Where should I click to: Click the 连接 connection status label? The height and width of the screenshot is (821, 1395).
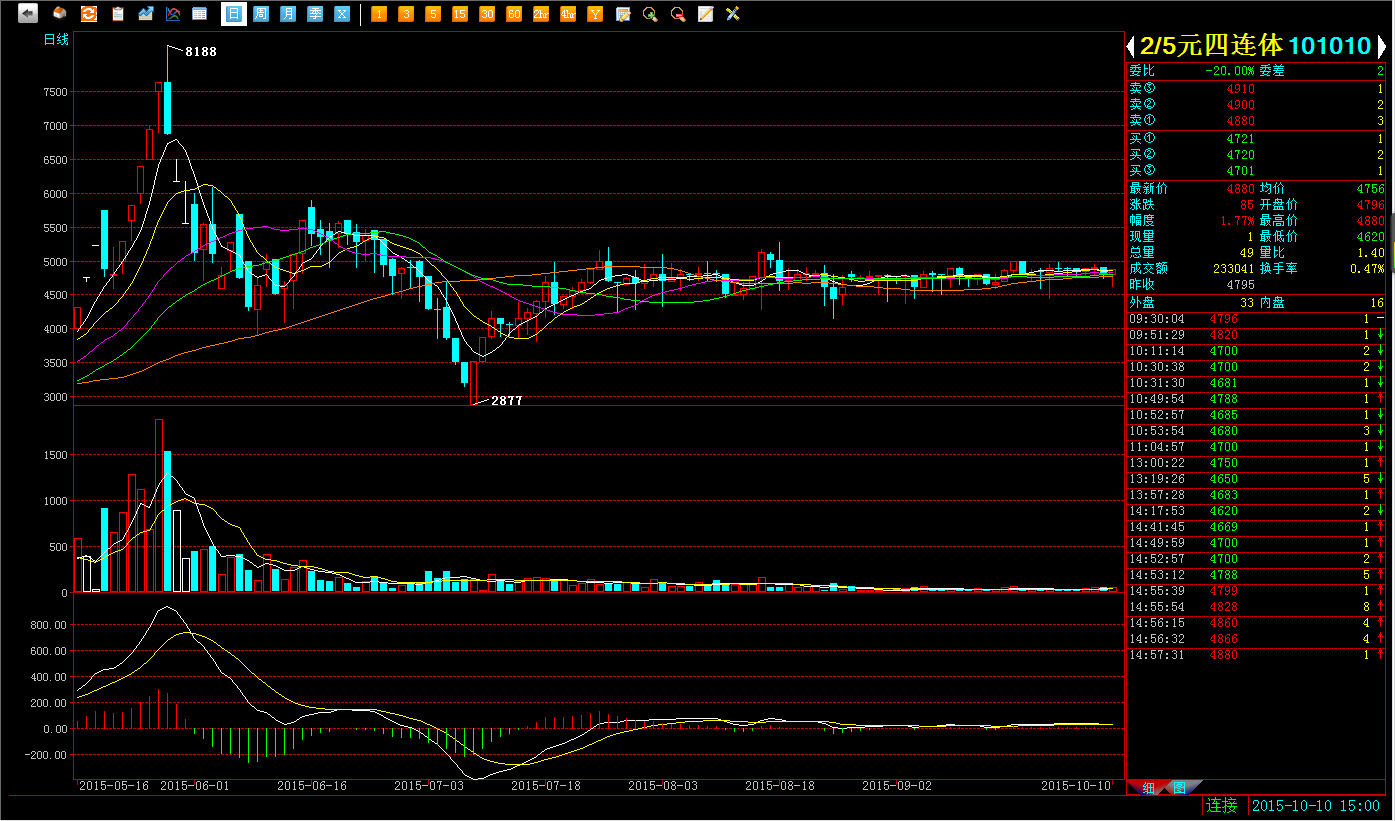[x=1221, y=805]
